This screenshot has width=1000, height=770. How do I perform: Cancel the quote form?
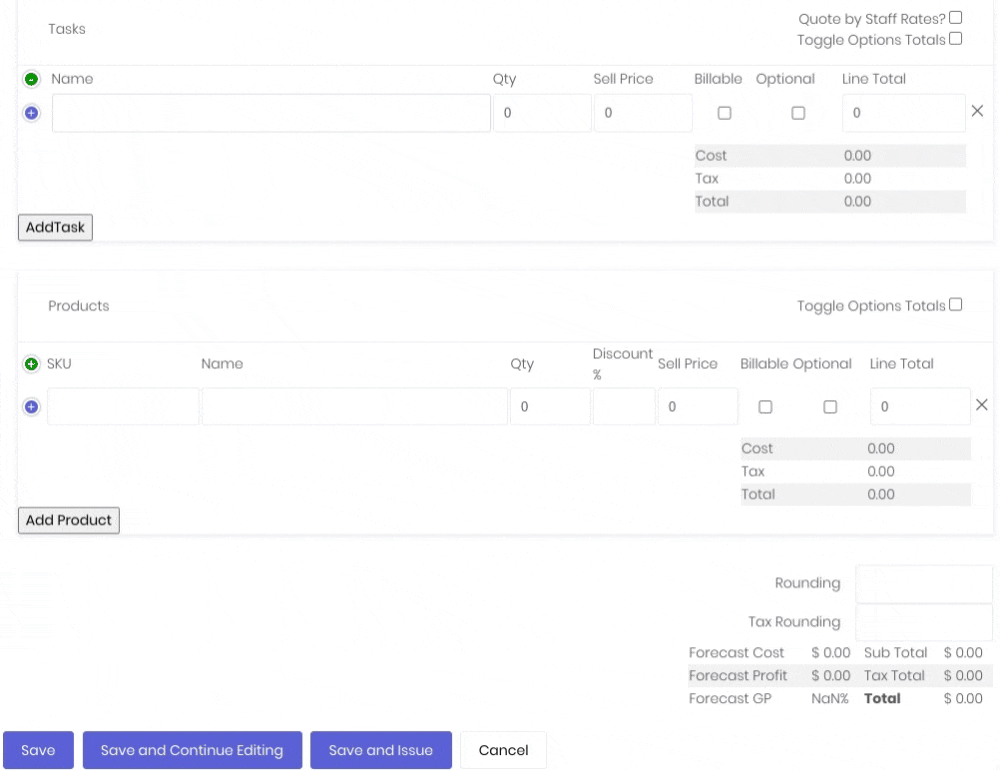pyautogui.click(x=503, y=750)
